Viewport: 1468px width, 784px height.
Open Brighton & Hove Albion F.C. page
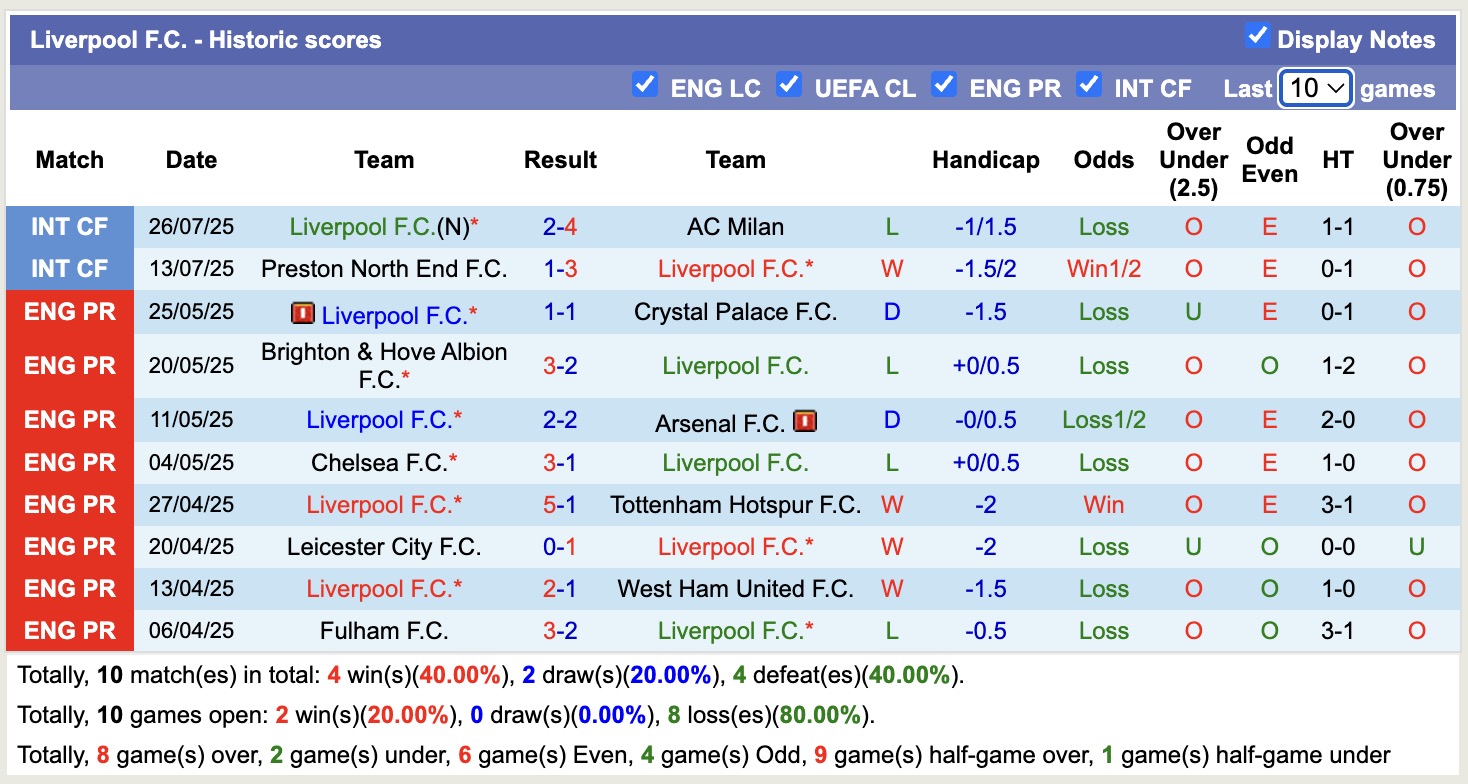point(384,365)
